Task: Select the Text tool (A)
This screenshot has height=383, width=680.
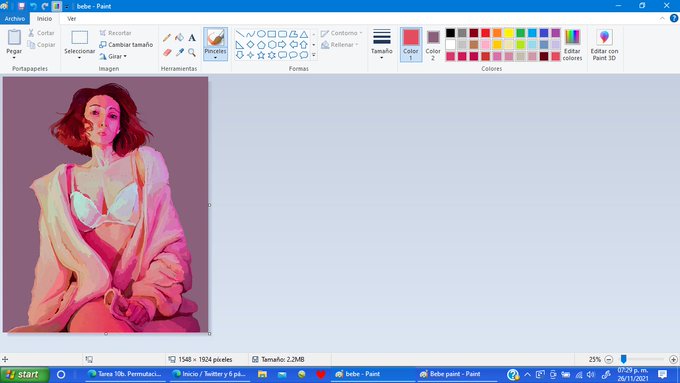Action: tap(192, 38)
